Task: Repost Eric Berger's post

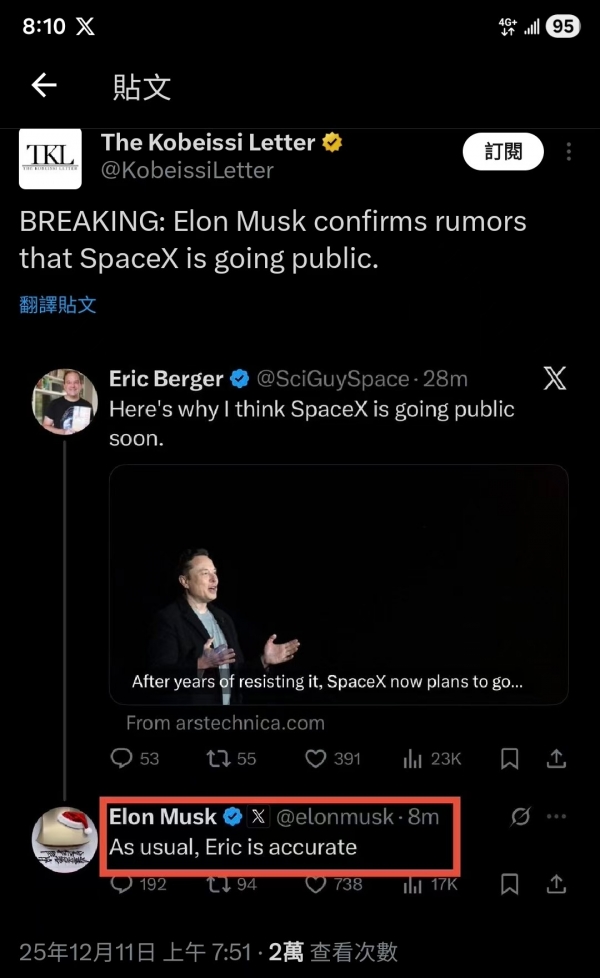Action: 217,759
